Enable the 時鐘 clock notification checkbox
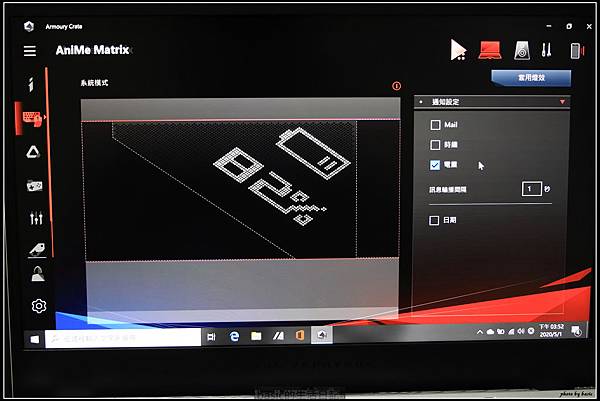 (x=435, y=145)
